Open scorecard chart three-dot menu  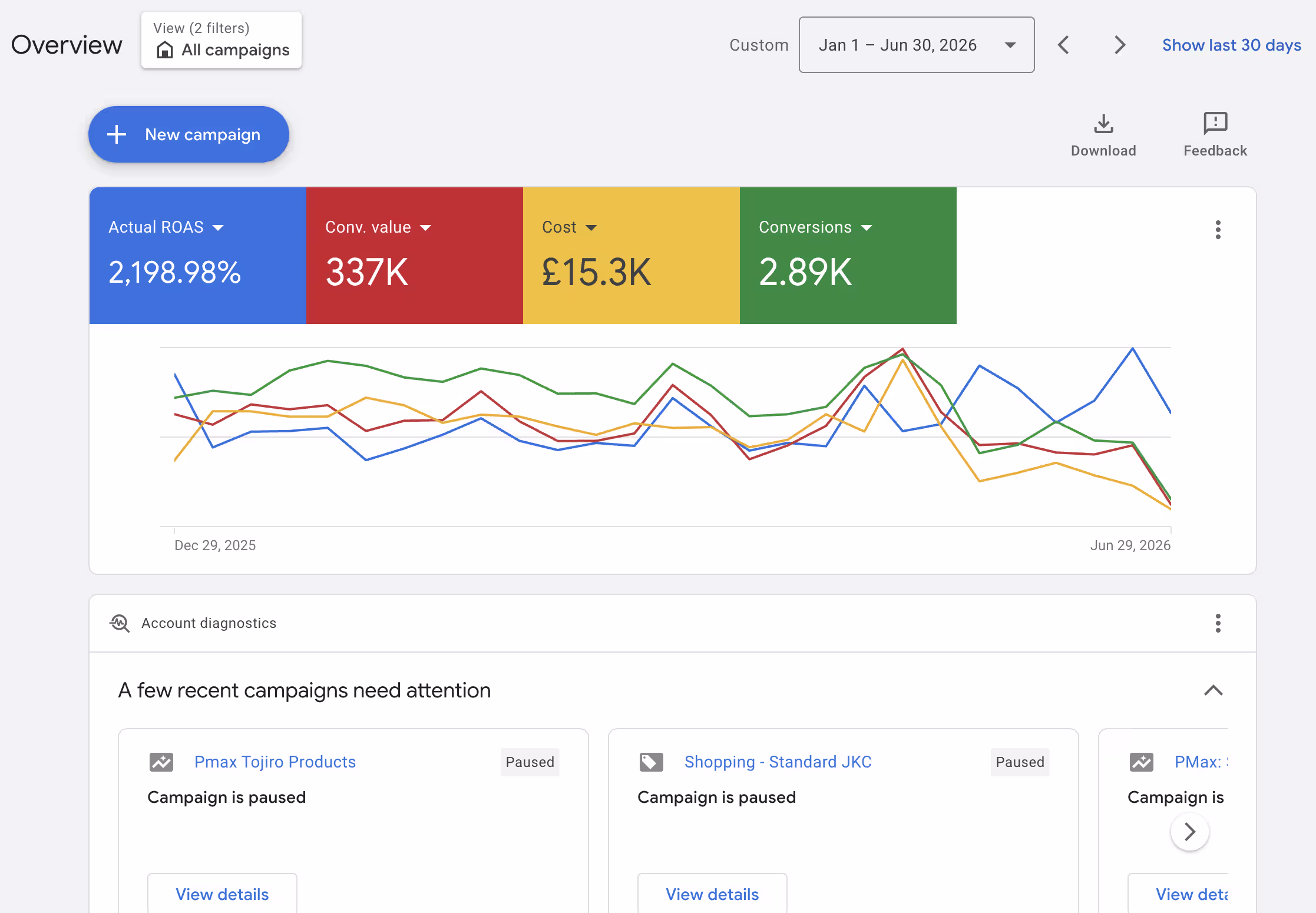coord(1218,229)
